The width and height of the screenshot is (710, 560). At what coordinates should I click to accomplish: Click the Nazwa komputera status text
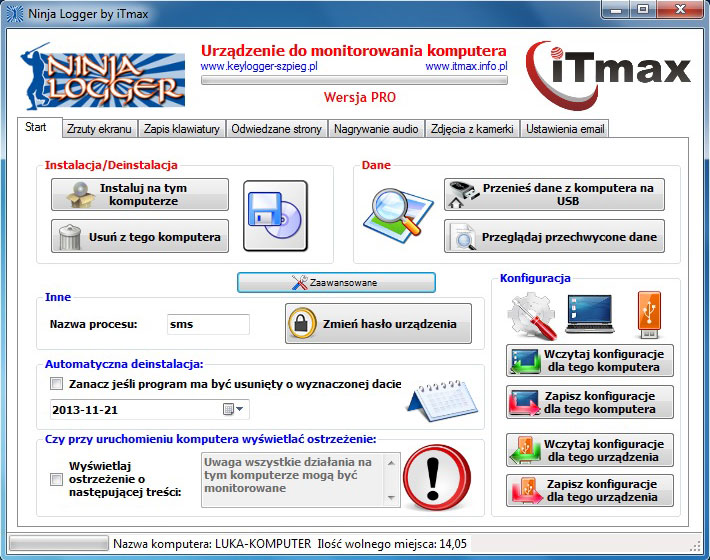212,543
